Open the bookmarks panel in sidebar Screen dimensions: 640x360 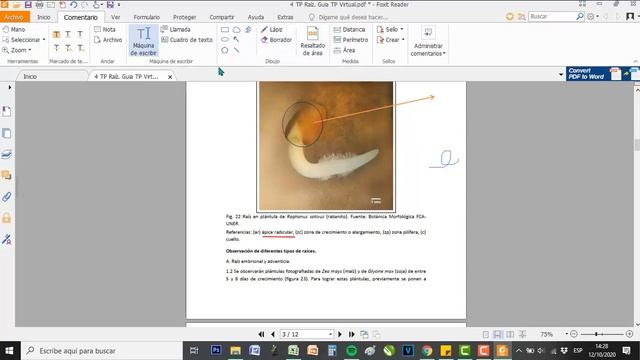(x=7, y=111)
